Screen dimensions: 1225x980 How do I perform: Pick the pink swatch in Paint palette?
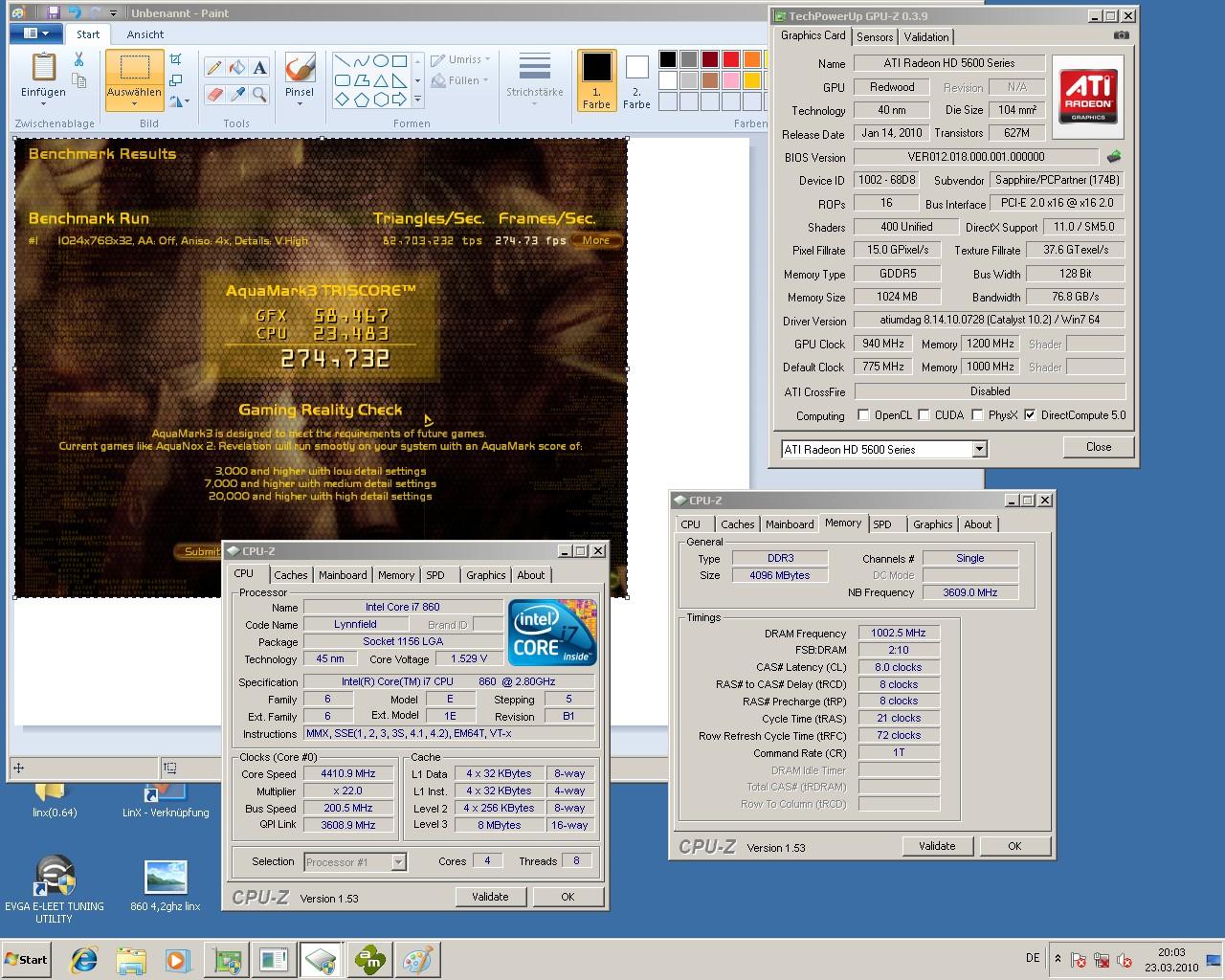pyautogui.click(x=730, y=80)
